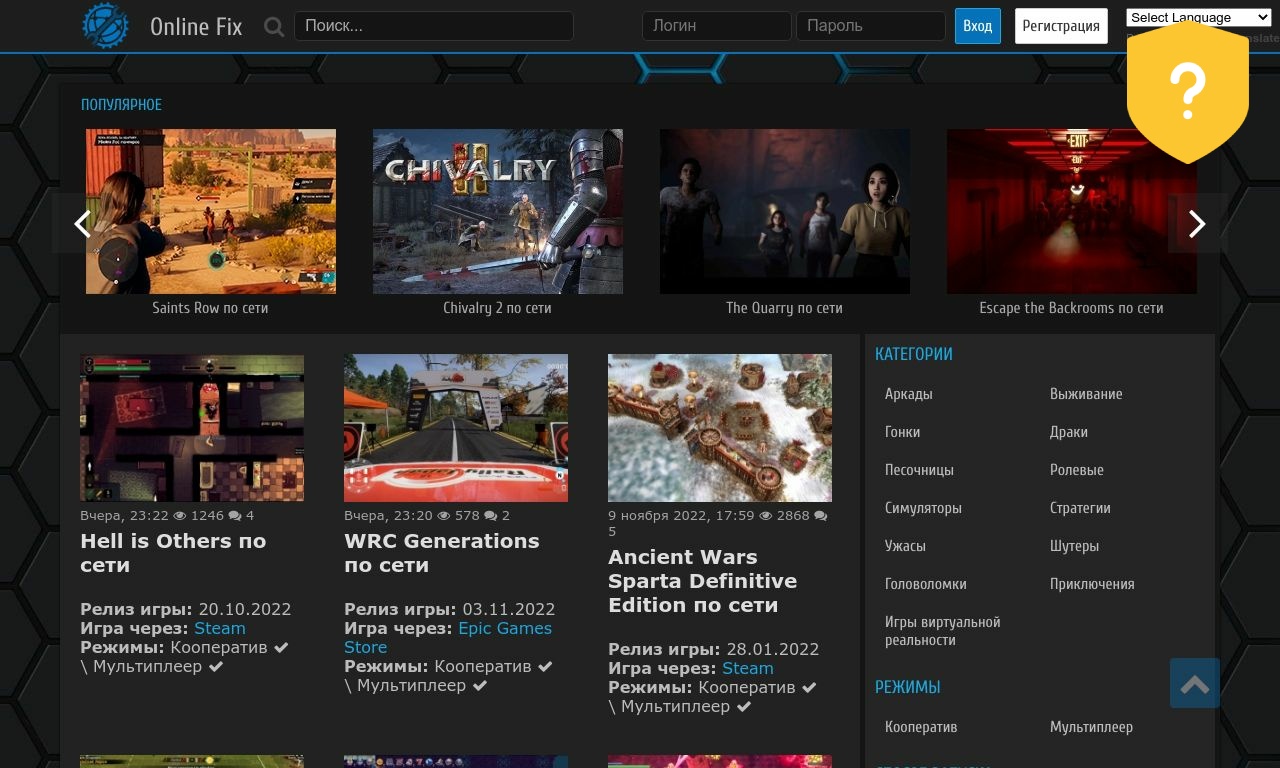Click The Quarry по сети title
The width and height of the screenshot is (1280, 768).
point(784,308)
